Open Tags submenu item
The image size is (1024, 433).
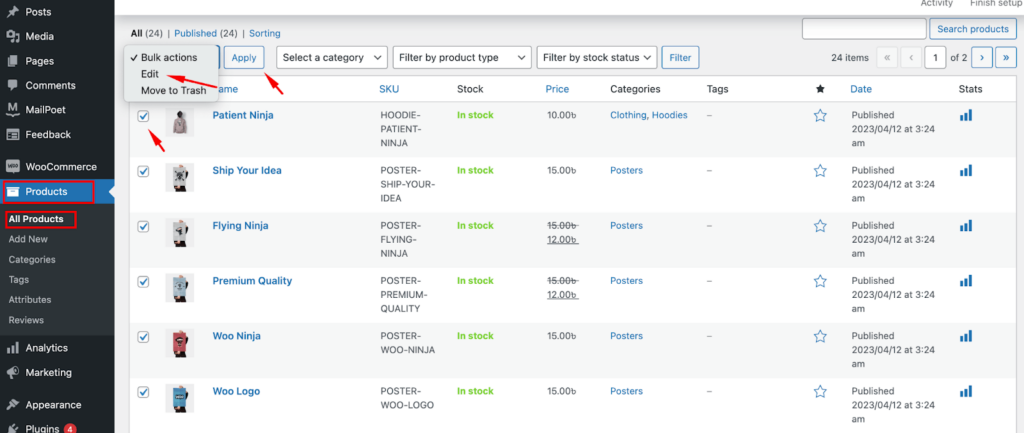point(19,280)
